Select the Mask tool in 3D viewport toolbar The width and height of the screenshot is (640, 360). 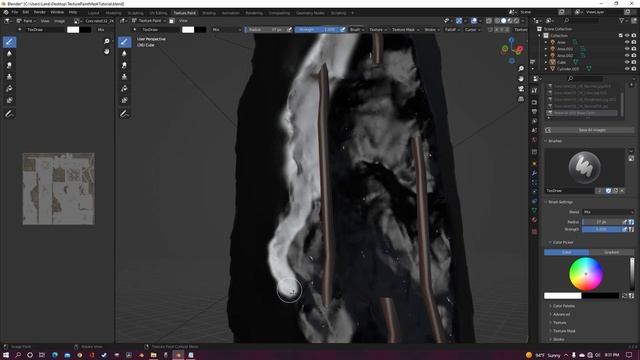tap(124, 100)
